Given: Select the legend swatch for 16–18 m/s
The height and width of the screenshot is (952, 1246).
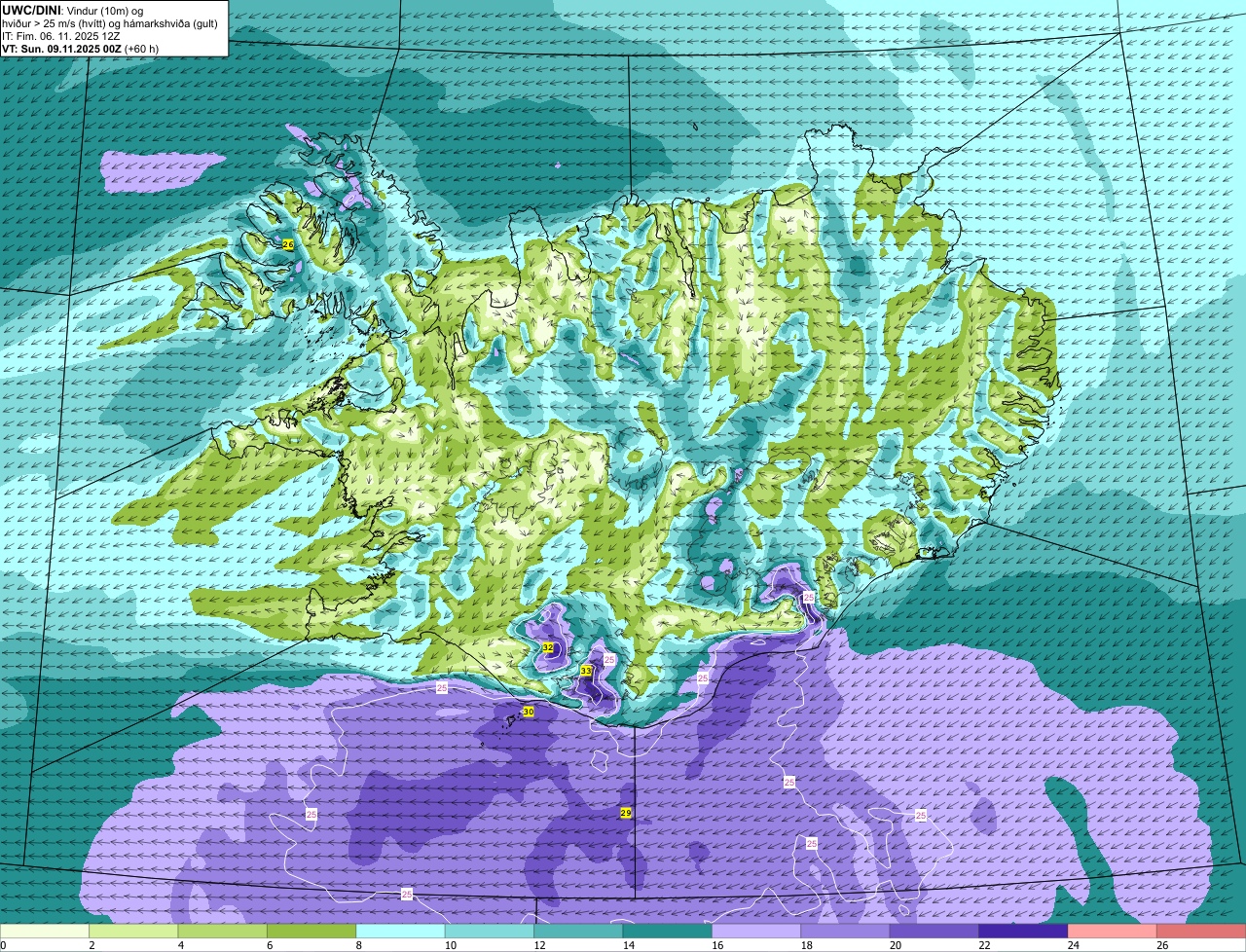Looking at the screenshot, I should 756,931.
